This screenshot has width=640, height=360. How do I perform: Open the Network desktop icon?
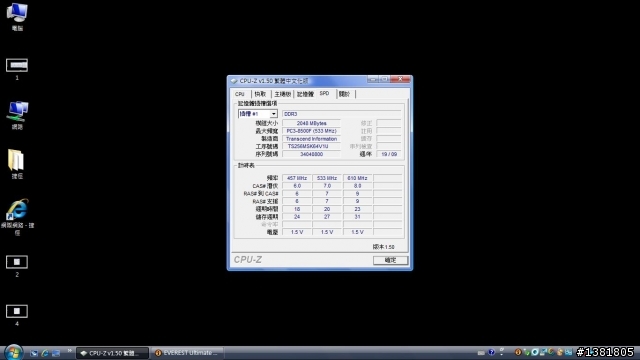[x=17, y=115]
